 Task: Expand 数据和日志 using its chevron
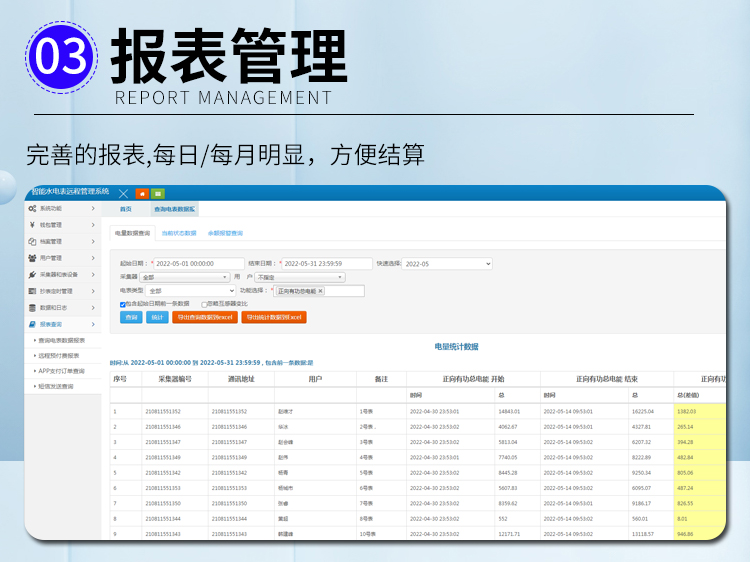coord(93,308)
